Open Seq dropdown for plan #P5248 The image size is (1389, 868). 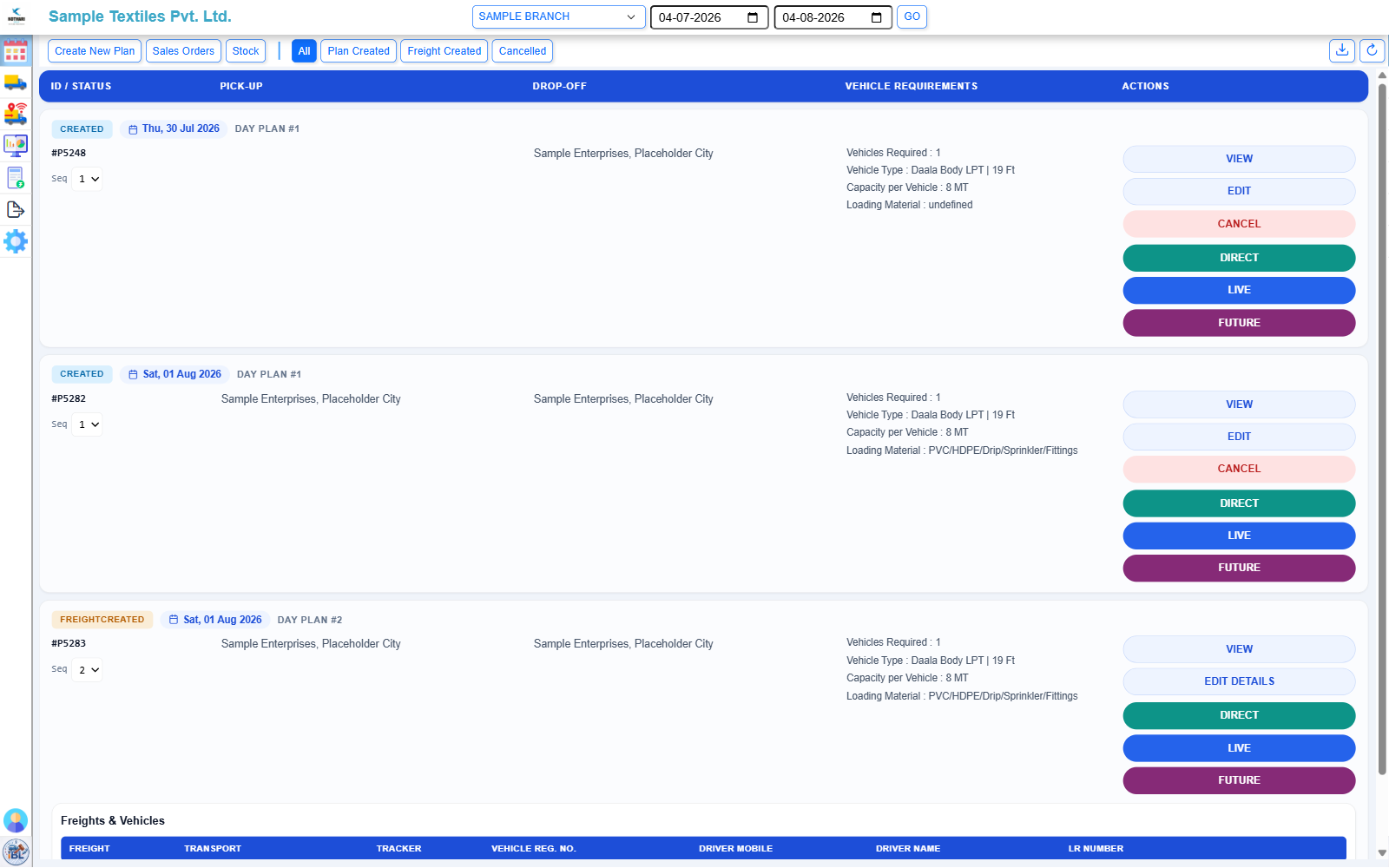[88, 179]
